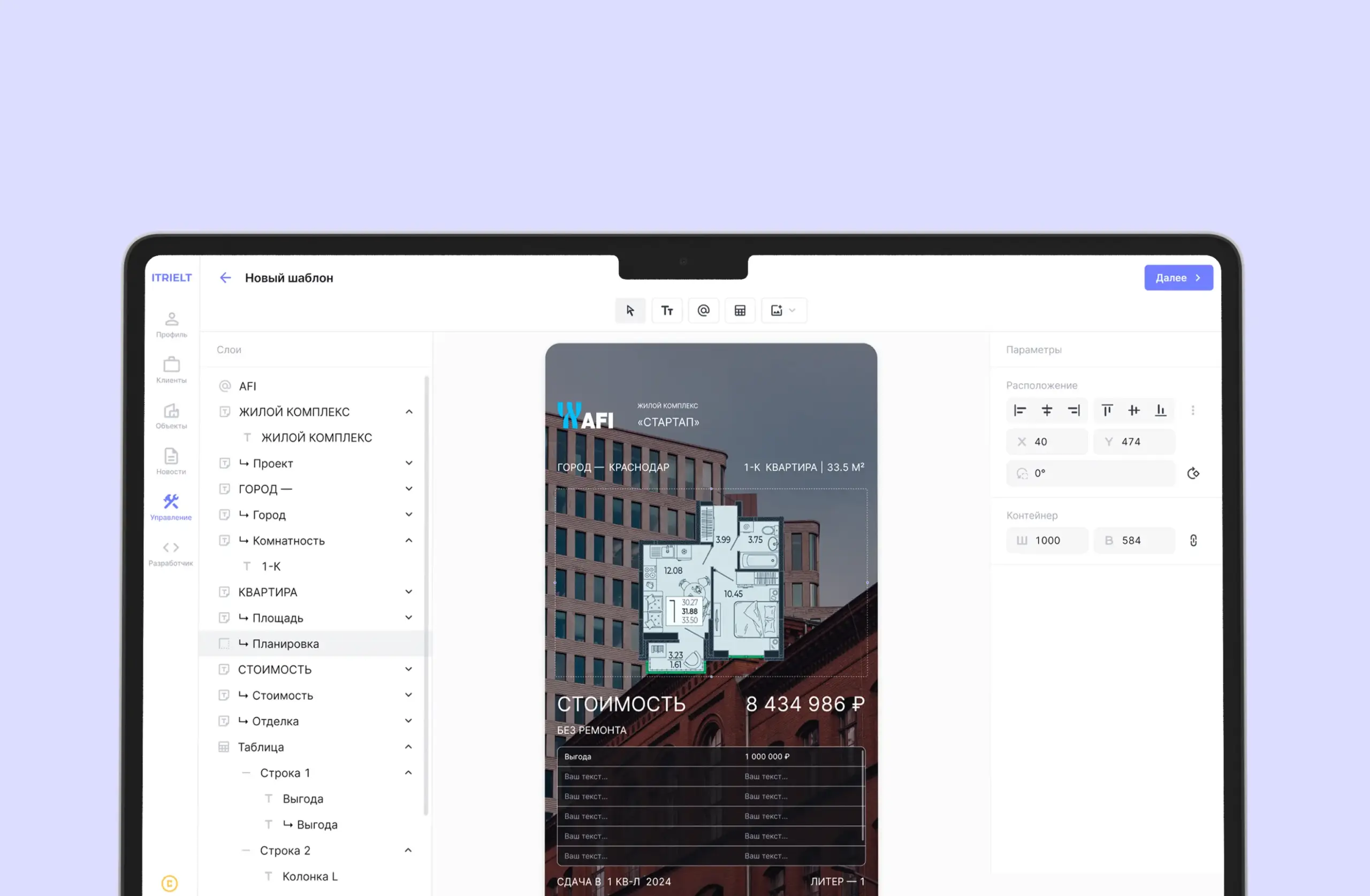Open the Профиль sidebar section
The height and width of the screenshot is (896, 1370).
click(172, 325)
